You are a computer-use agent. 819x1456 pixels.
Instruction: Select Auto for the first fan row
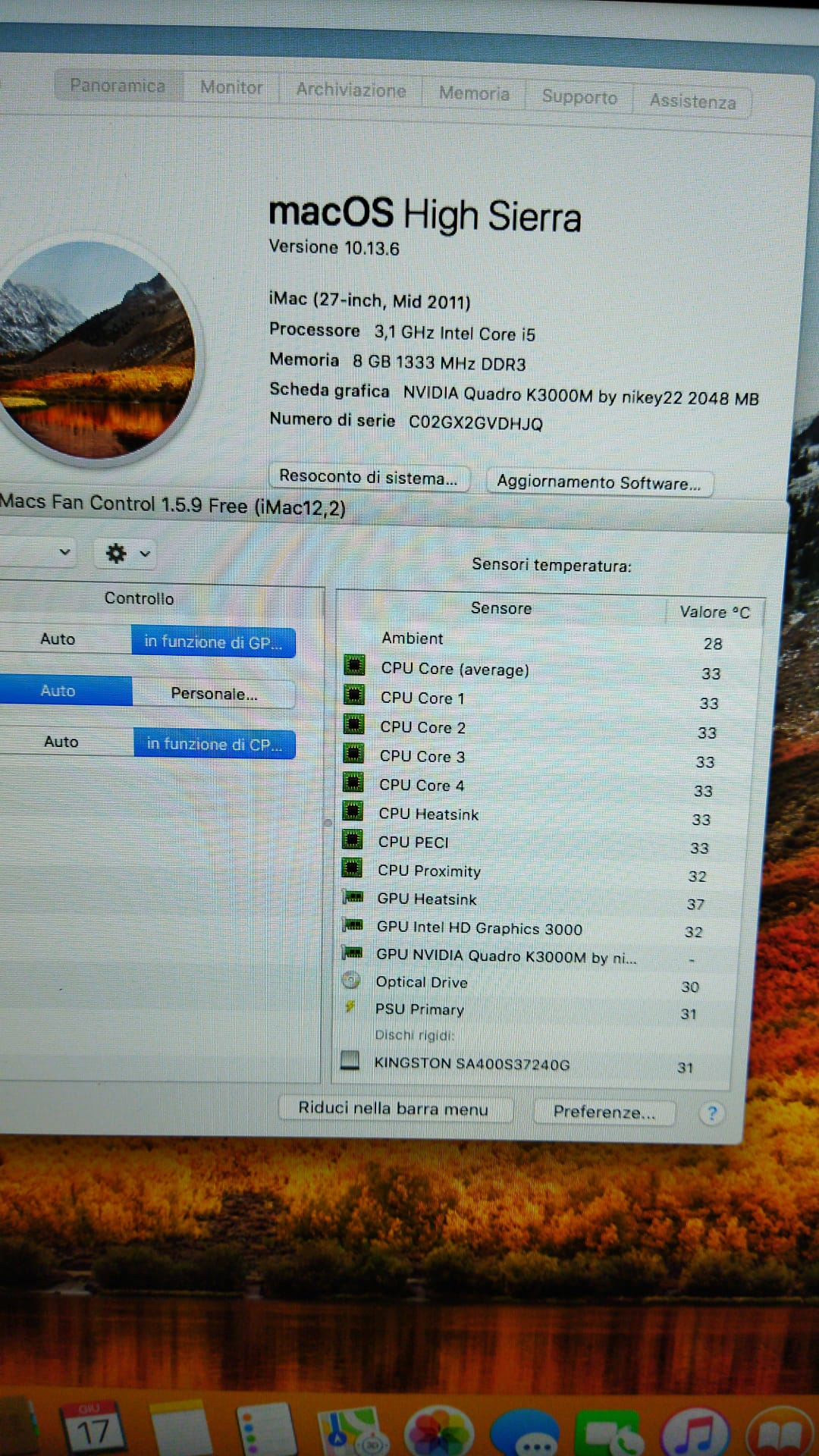58,639
